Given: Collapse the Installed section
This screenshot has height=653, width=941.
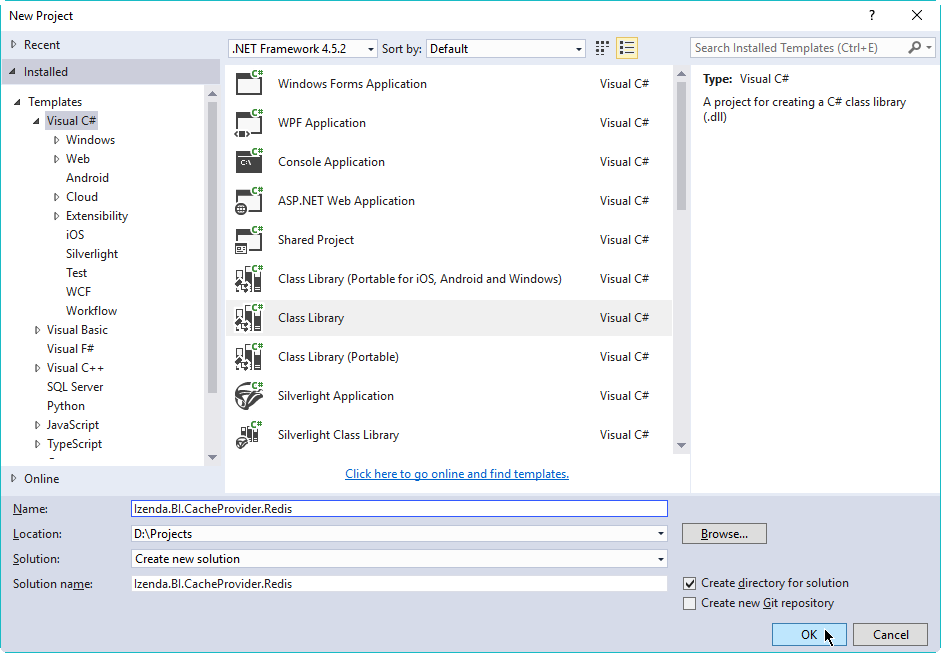Looking at the screenshot, I should (13, 71).
